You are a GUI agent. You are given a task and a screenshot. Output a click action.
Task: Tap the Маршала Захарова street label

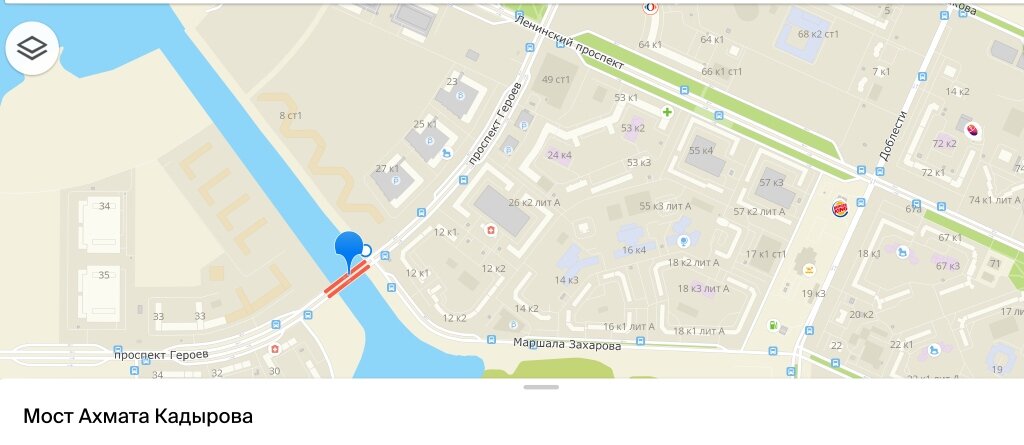566,344
